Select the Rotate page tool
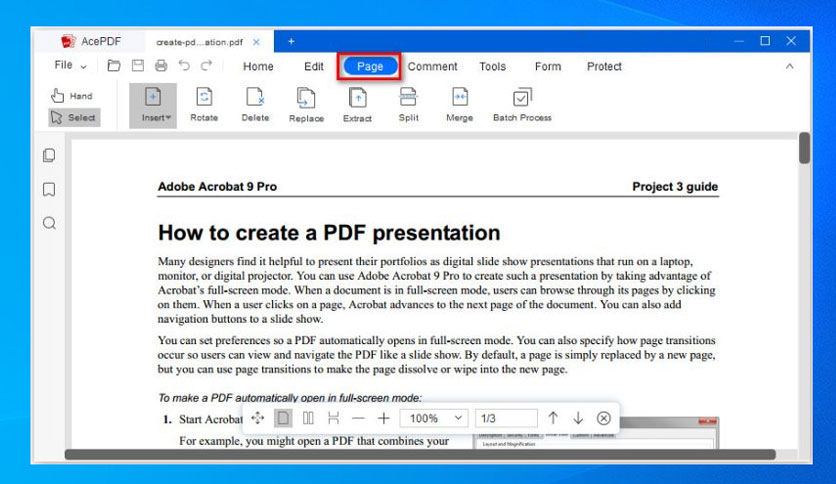 coord(204,105)
